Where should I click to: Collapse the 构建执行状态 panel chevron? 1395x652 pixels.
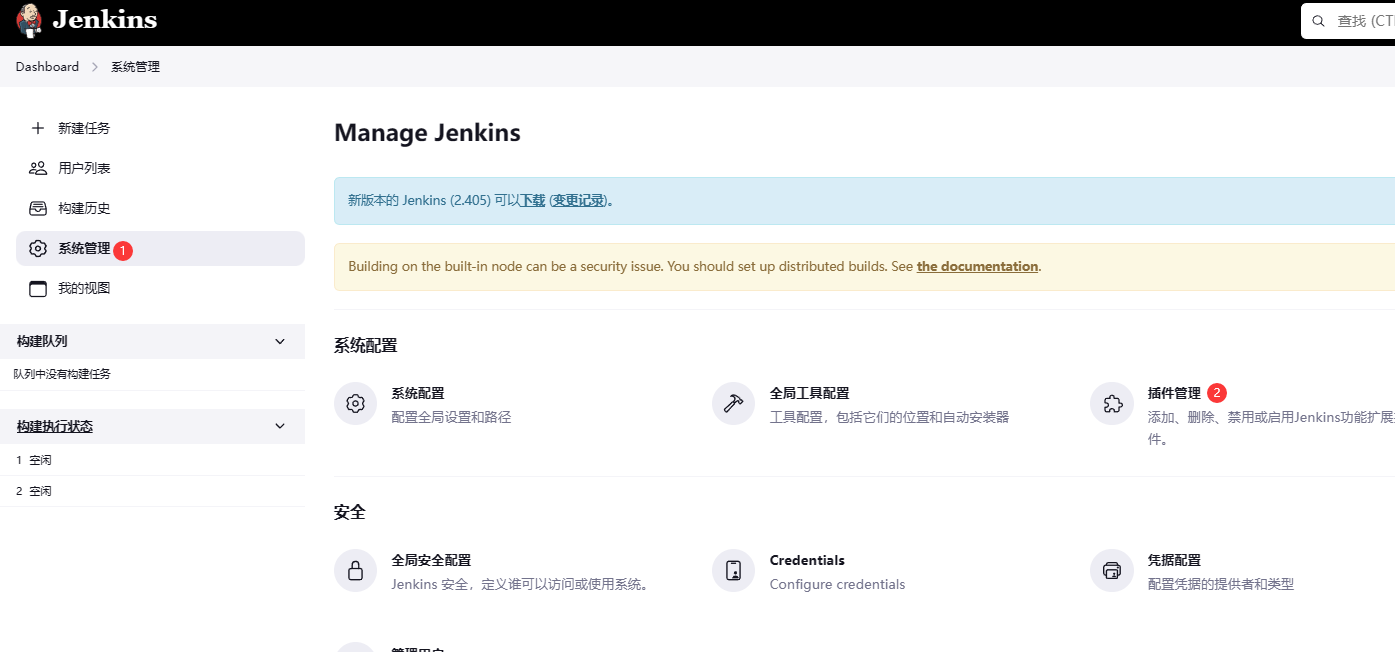coord(280,427)
